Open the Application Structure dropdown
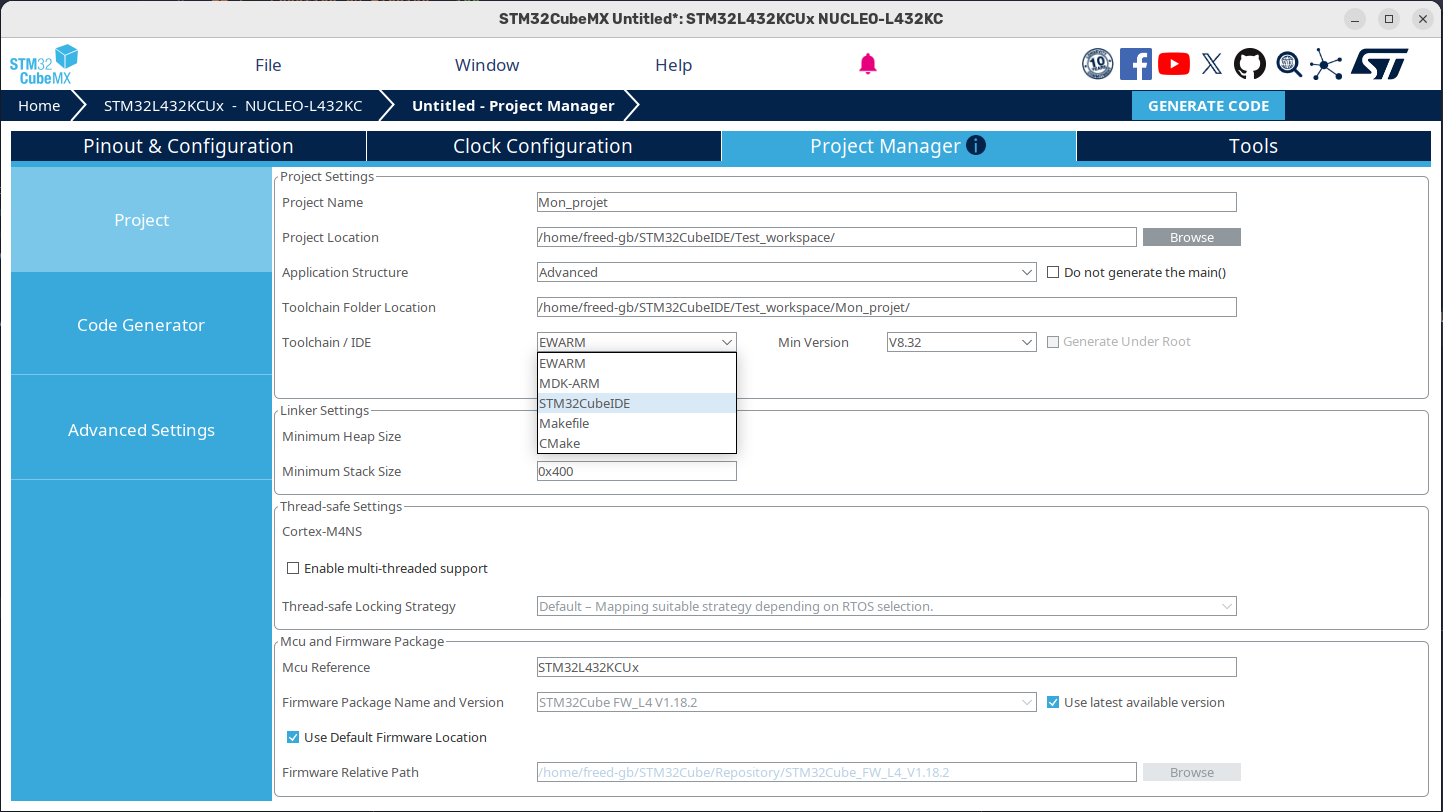Screen dimensions: 1443x812 (x=787, y=272)
